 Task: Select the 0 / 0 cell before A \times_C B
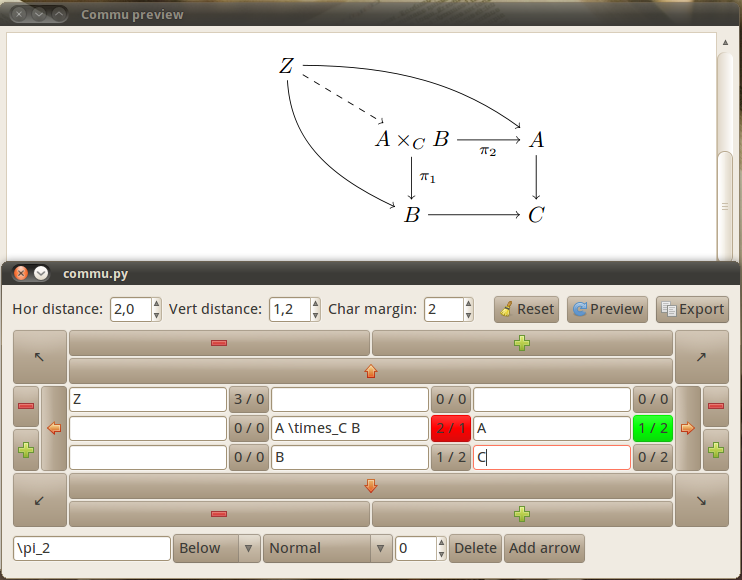pos(249,429)
